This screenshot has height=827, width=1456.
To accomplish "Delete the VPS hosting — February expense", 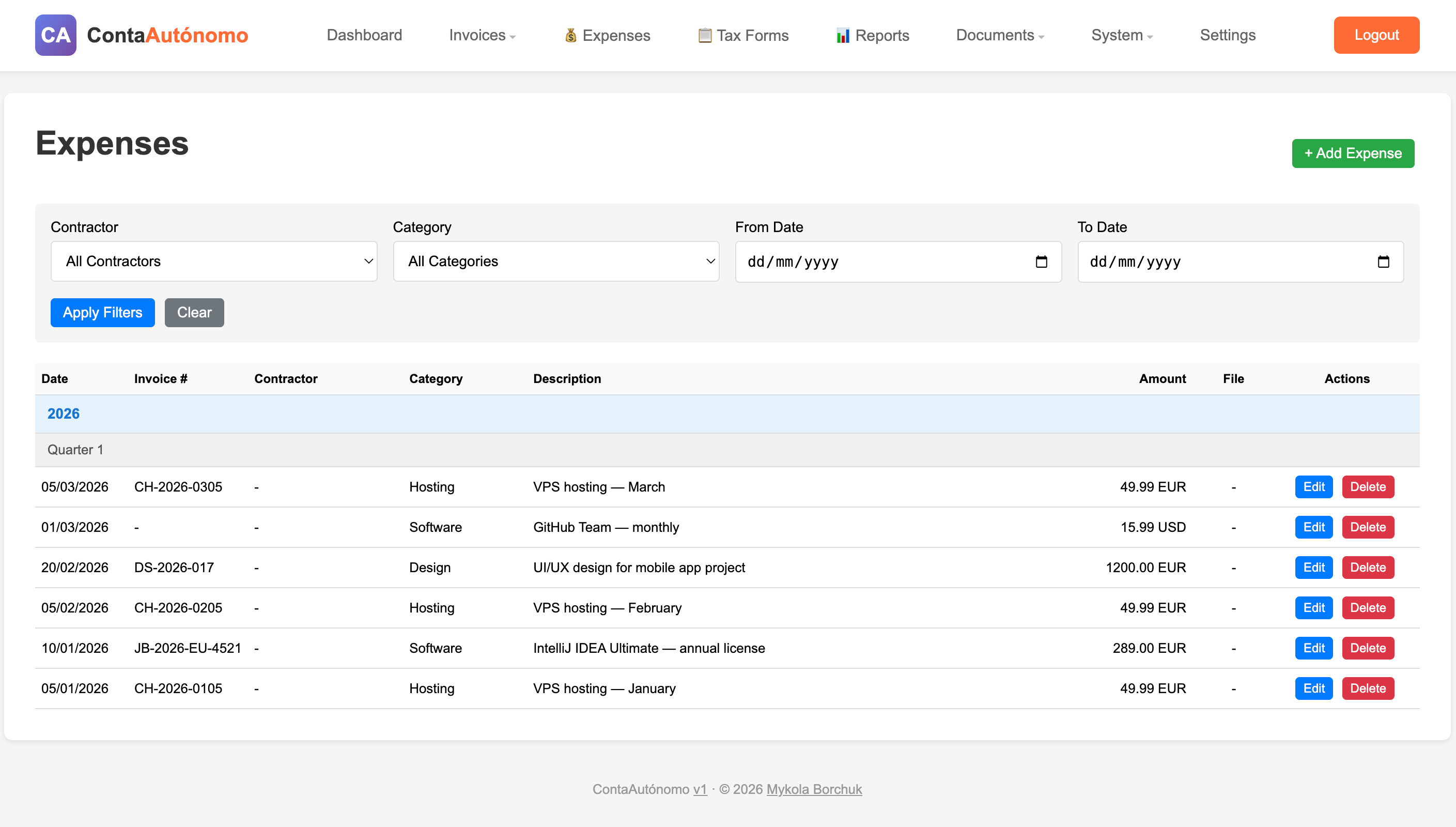I will (1368, 608).
